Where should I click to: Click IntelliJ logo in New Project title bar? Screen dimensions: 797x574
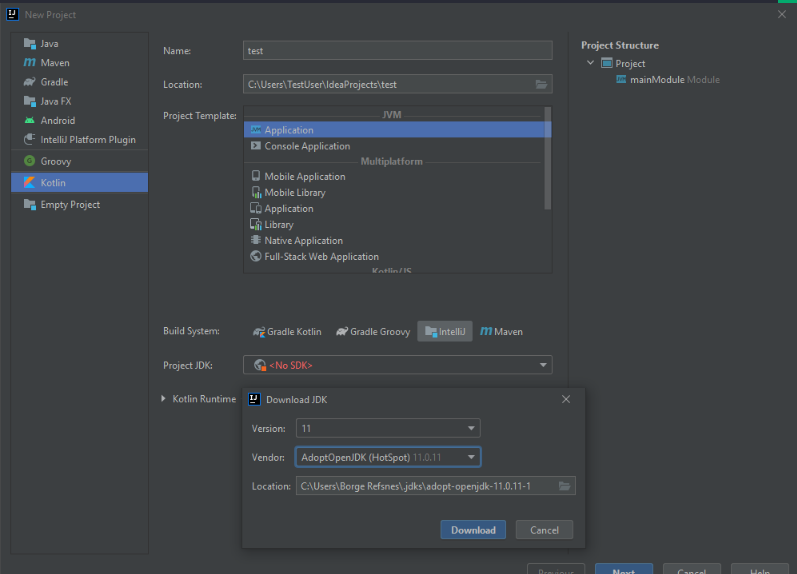[12, 14]
